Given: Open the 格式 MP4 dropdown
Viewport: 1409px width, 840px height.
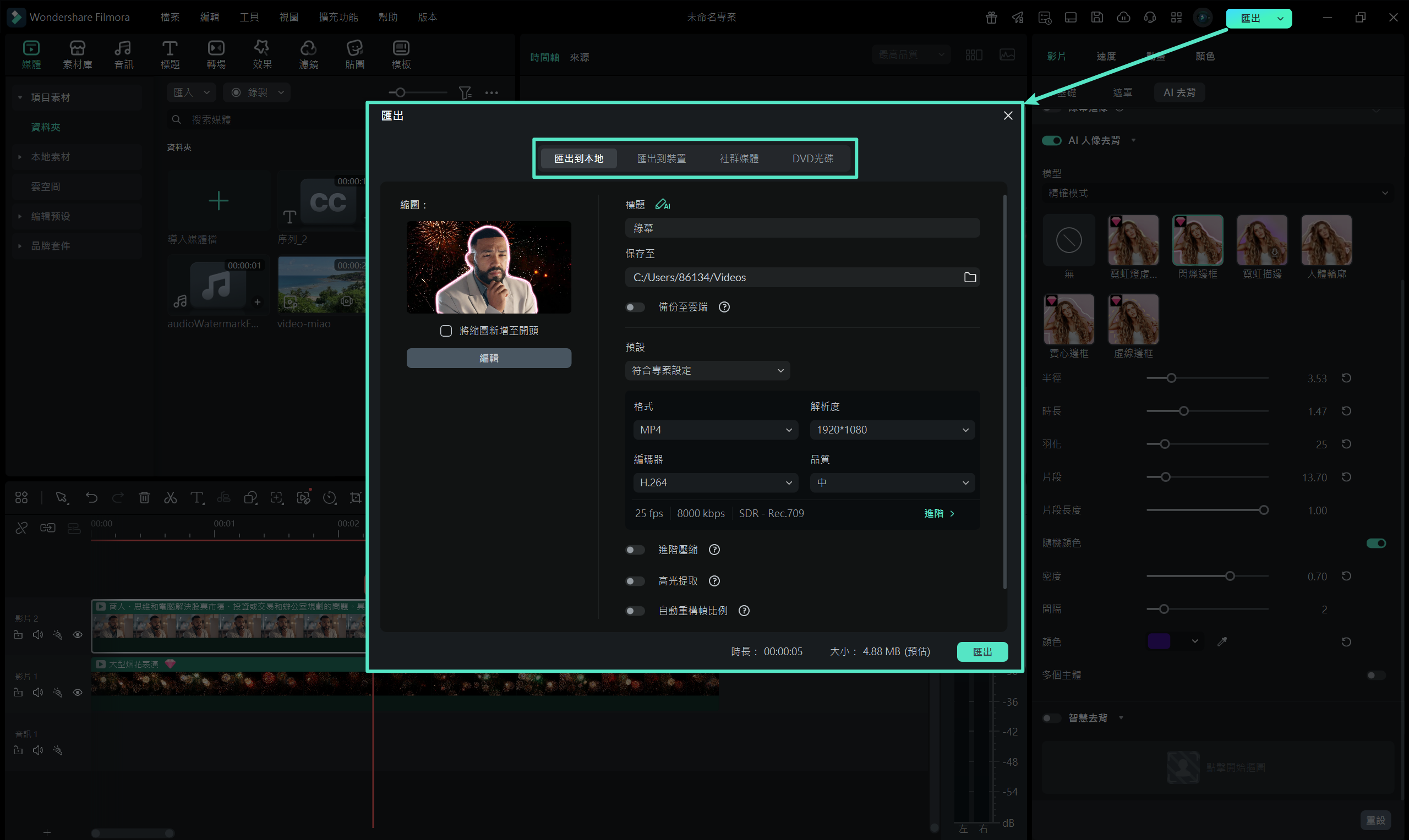Looking at the screenshot, I should 715,430.
